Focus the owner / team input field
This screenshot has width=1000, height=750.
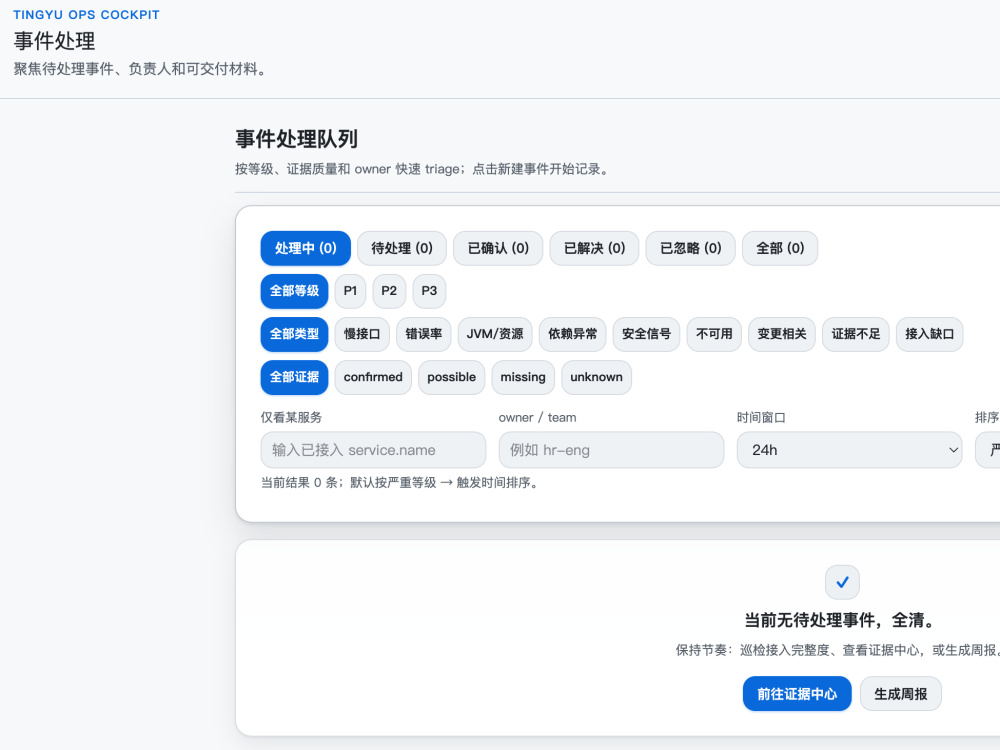612,450
